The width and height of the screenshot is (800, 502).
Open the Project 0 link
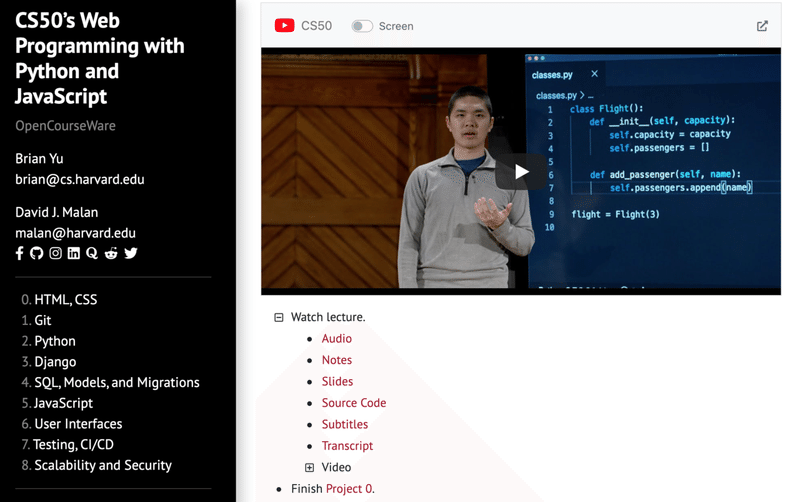point(349,489)
